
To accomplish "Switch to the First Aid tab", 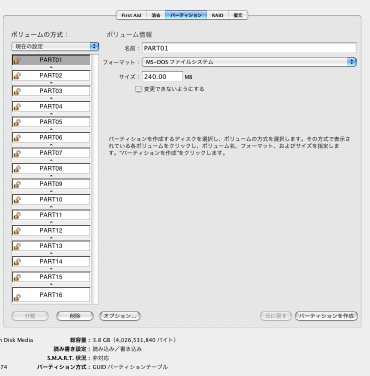I will [131, 15].
